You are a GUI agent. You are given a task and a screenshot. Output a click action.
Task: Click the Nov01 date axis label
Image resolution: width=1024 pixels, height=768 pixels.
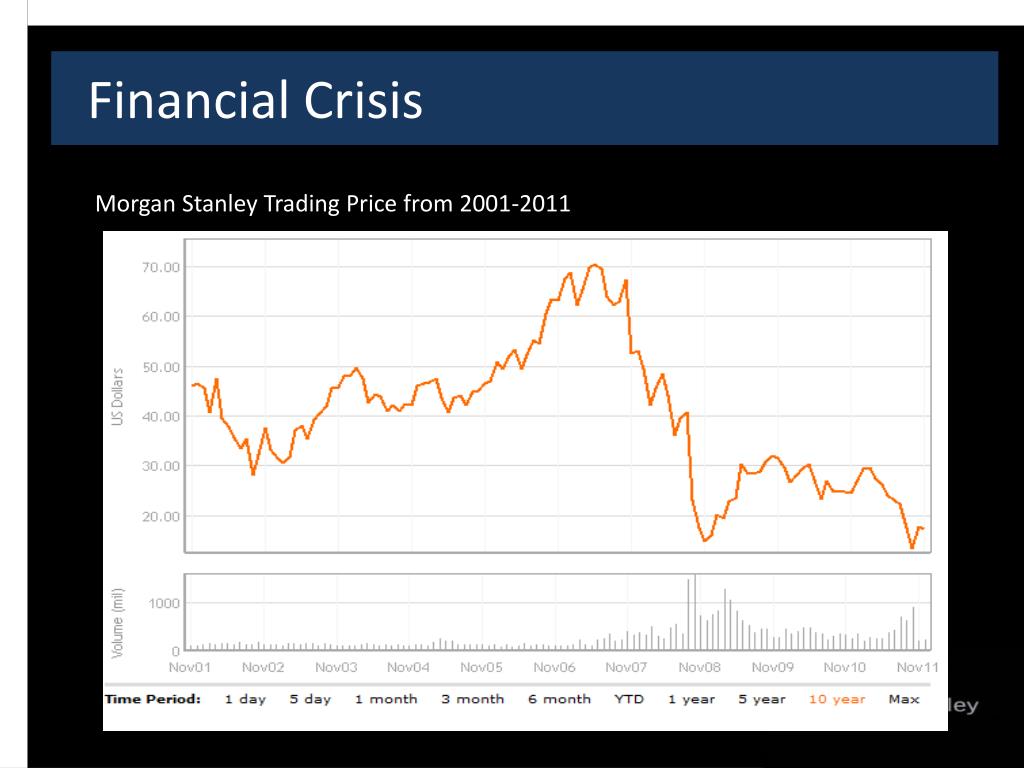[x=190, y=667]
